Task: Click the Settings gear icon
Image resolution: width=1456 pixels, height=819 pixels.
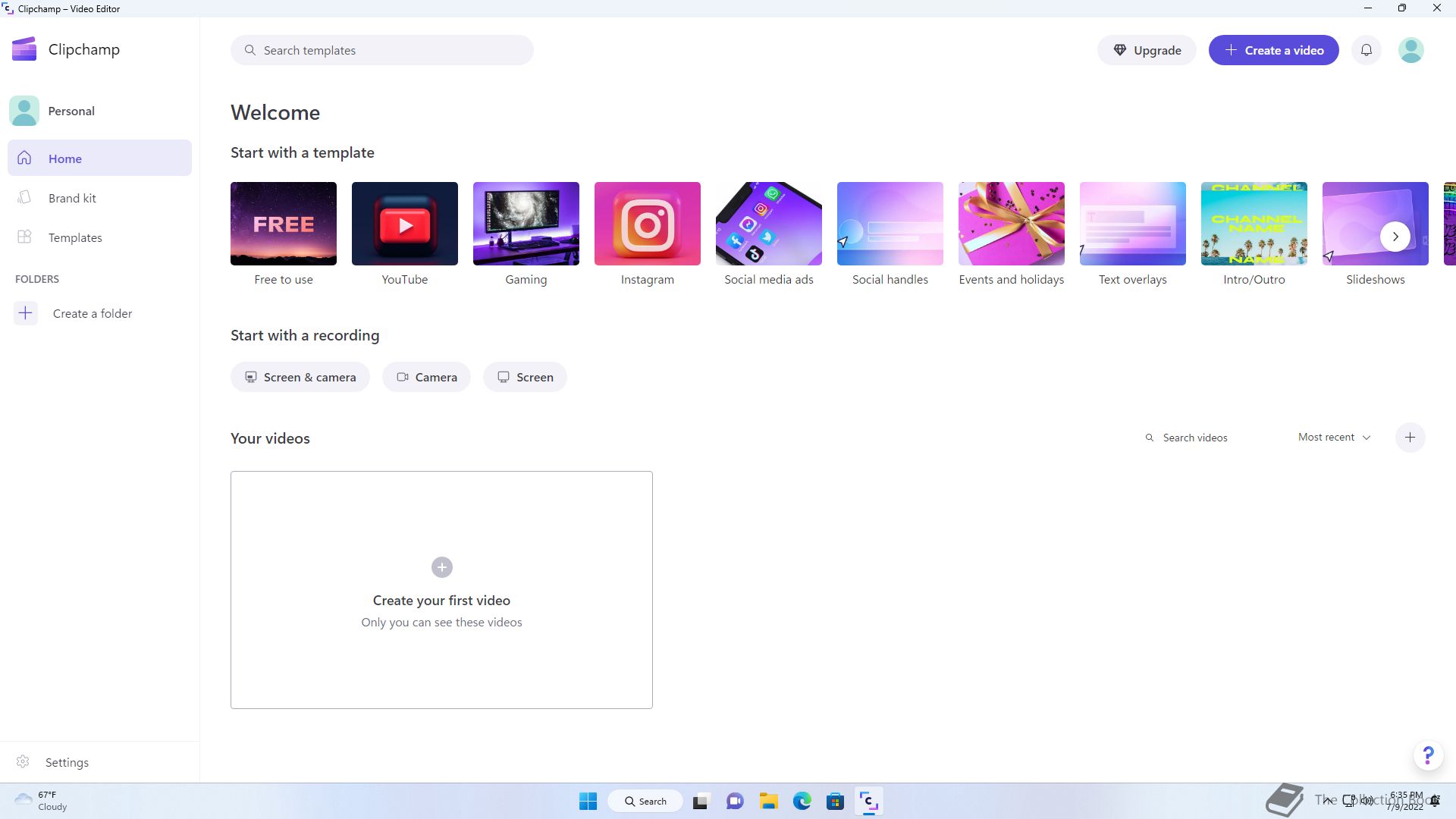Action: click(x=23, y=761)
